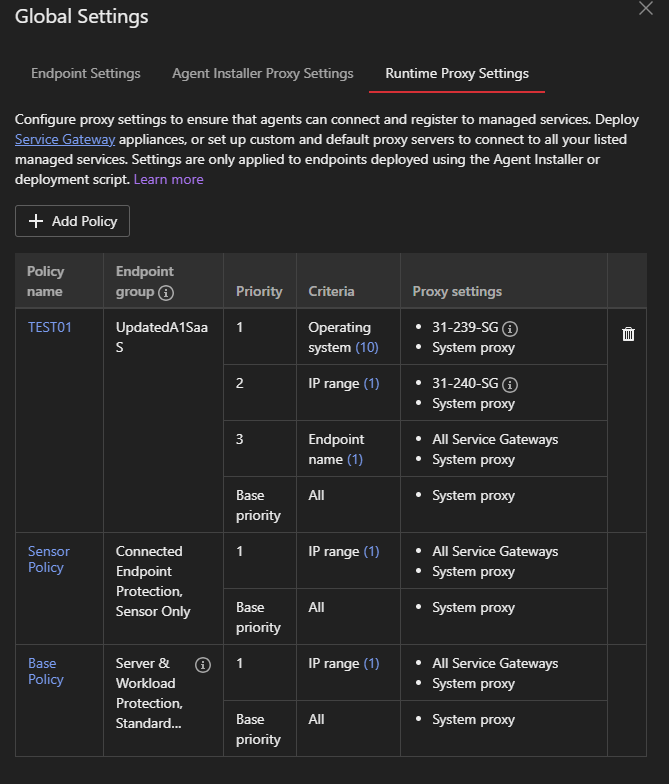669x784 pixels.
Task: Select the Runtime Proxy Settings tab
Action: coord(457,74)
